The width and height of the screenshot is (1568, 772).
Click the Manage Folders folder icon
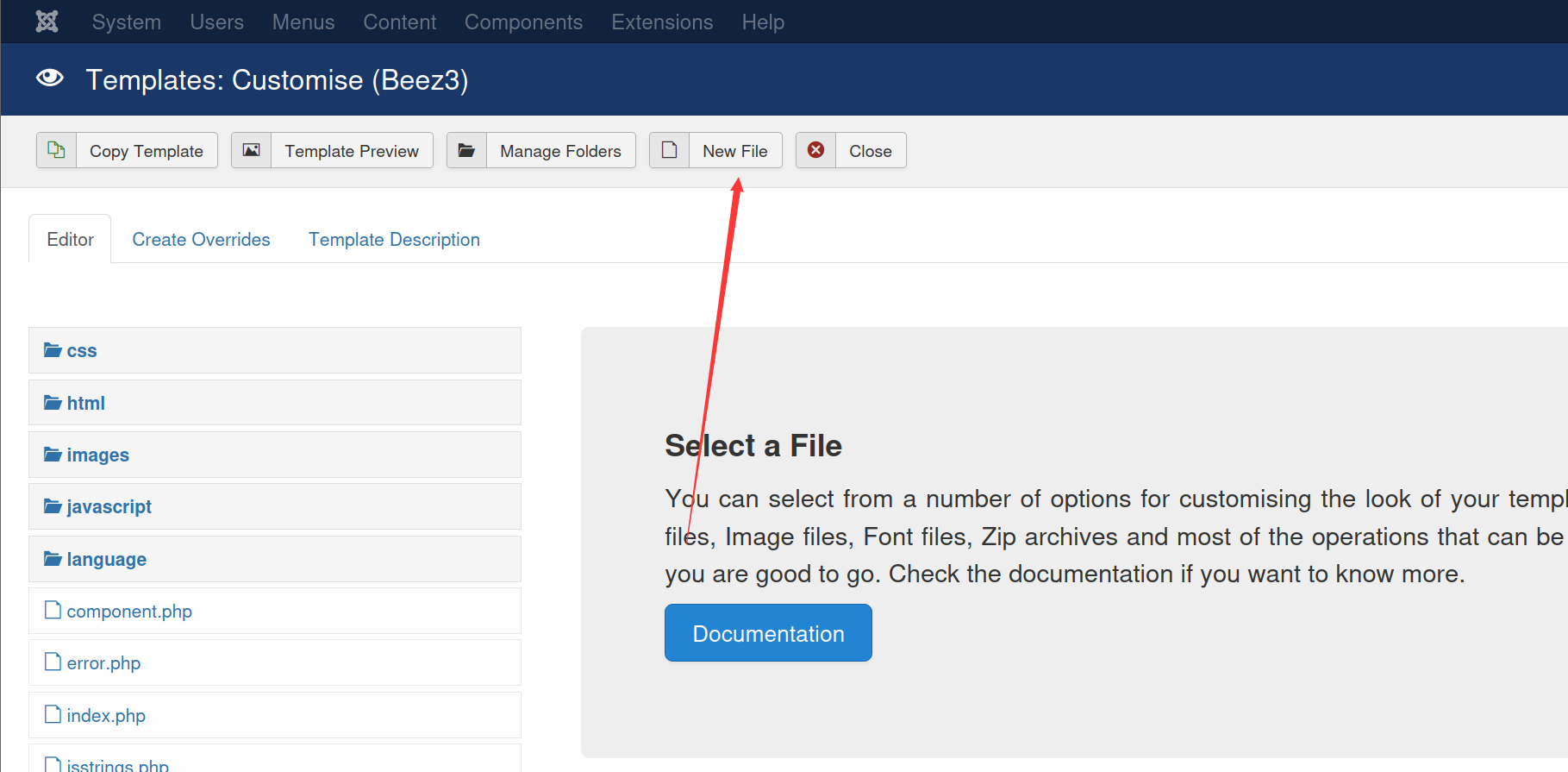tap(466, 150)
